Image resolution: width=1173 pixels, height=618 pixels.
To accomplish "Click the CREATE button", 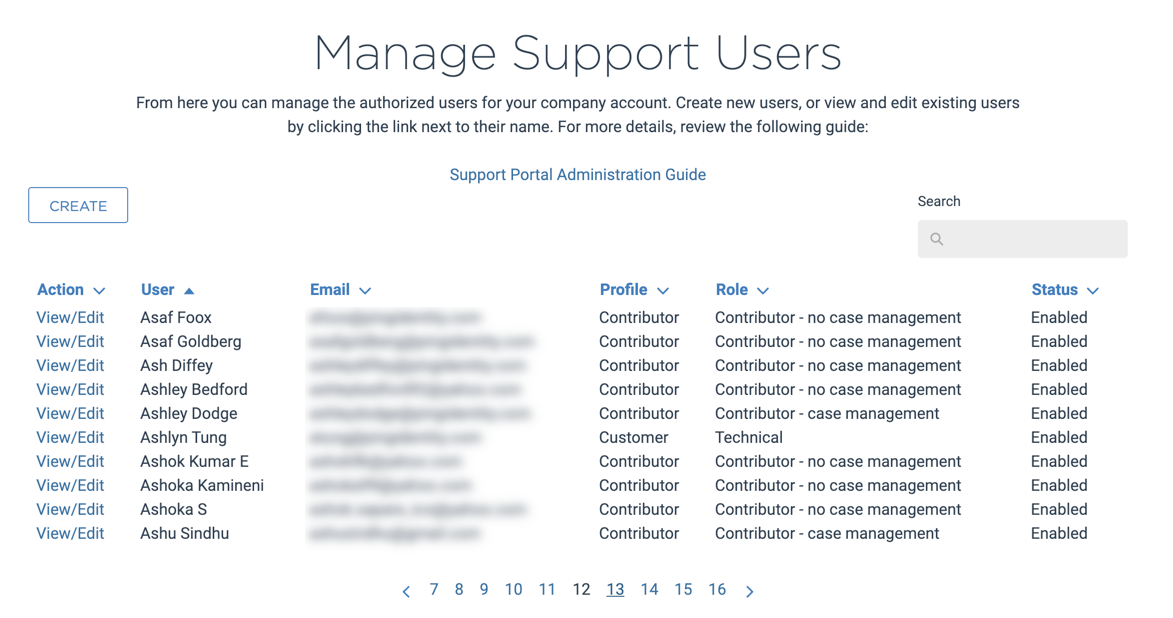I will click(77, 205).
